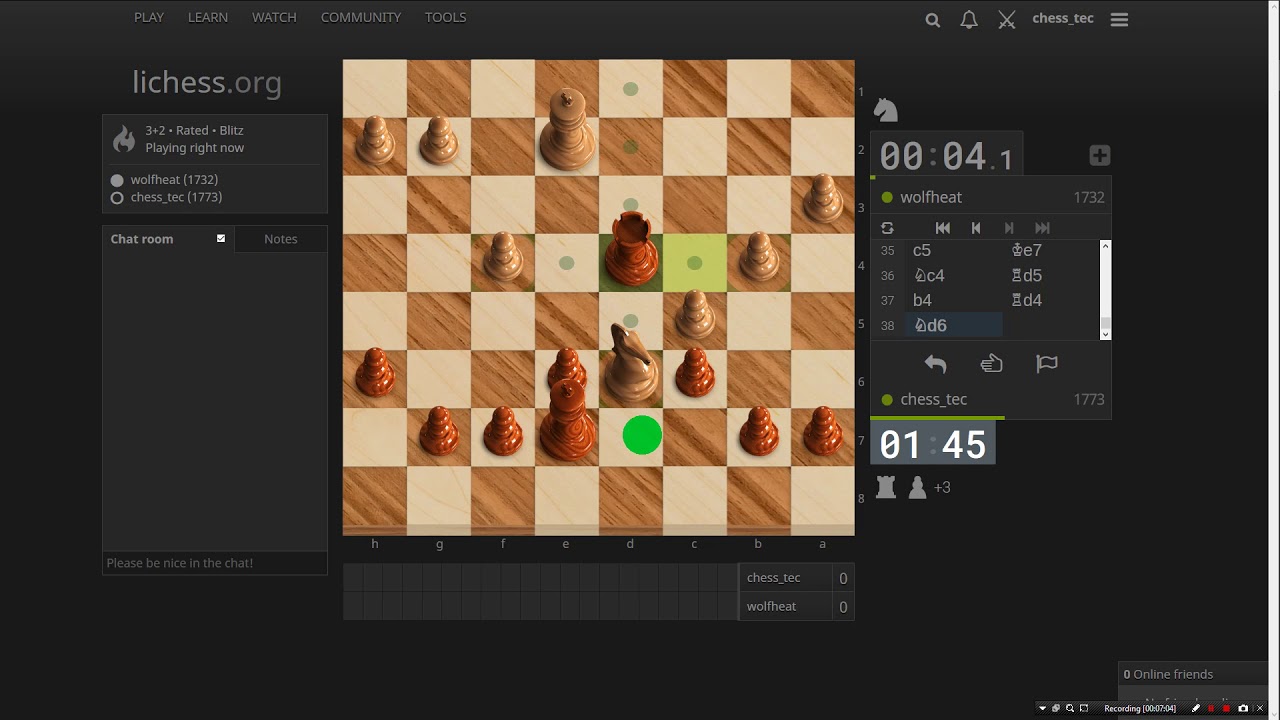Click the red king on e7
This screenshot has height=720, width=1280.
pos(567,420)
